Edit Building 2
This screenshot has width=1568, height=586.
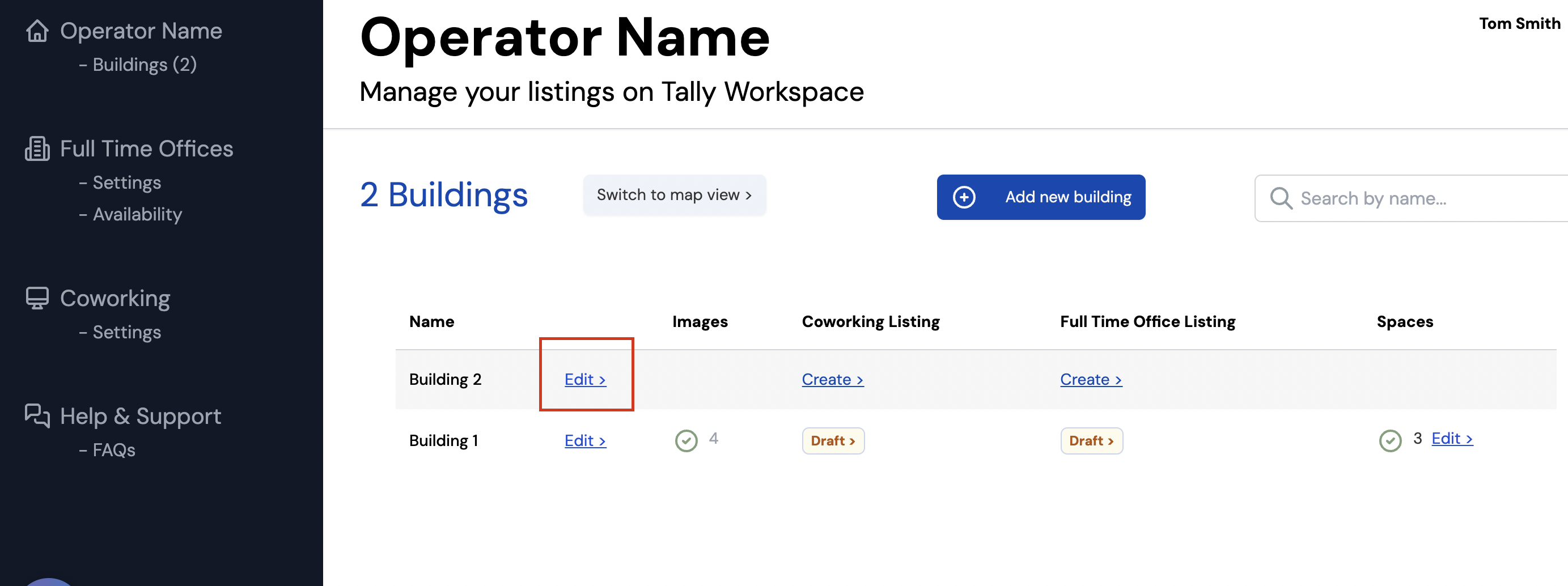[586, 379]
